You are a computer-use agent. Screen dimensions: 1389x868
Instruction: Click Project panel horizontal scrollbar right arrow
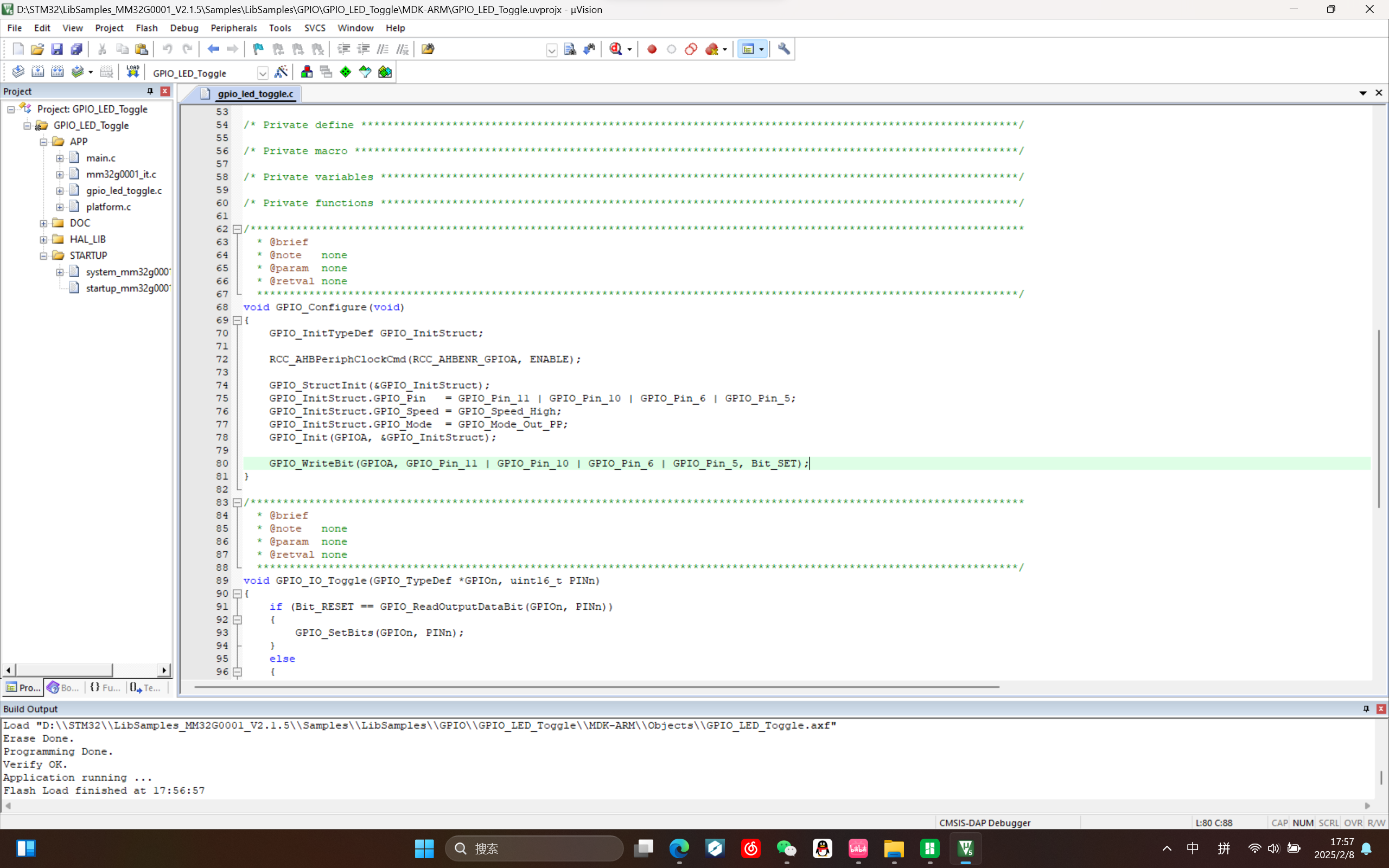click(x=164, y=670)
